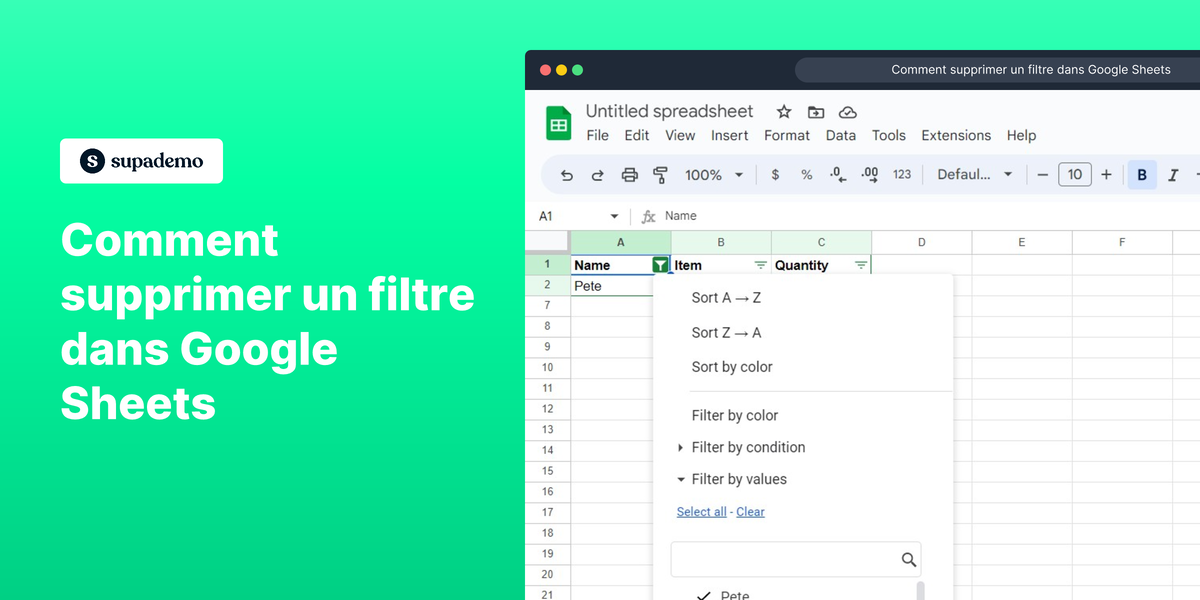Open the Extensions menu
The height and width of the screenshot is (600, 1200).
click(956, 136)
